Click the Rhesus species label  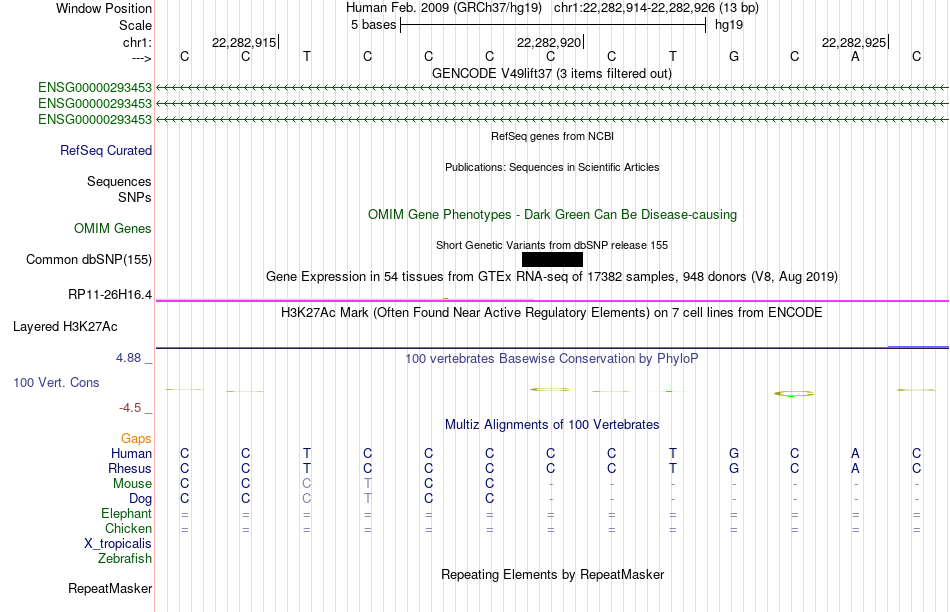pos(130,468)
